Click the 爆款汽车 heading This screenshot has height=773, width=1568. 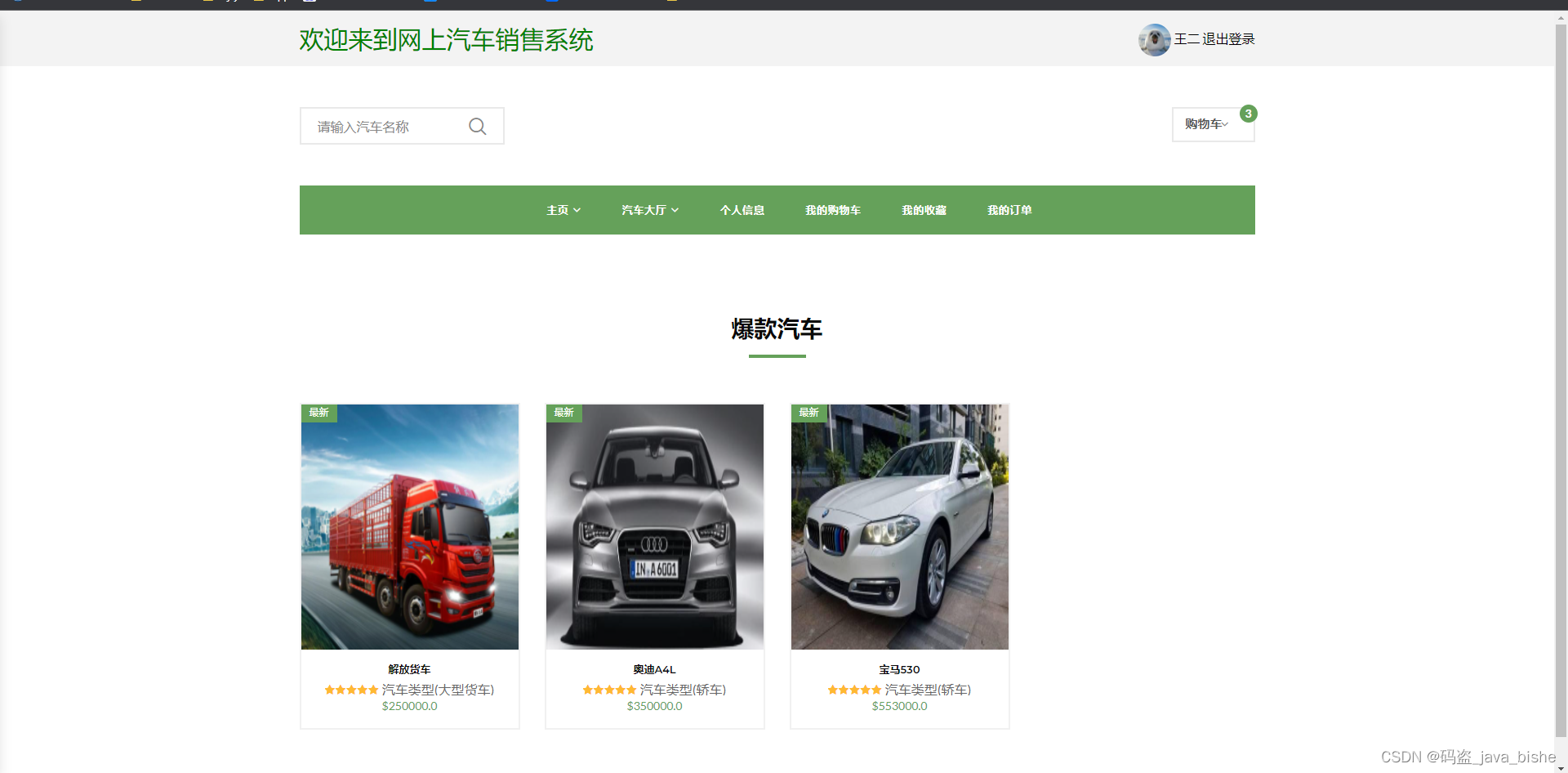[x=777, y=329]
